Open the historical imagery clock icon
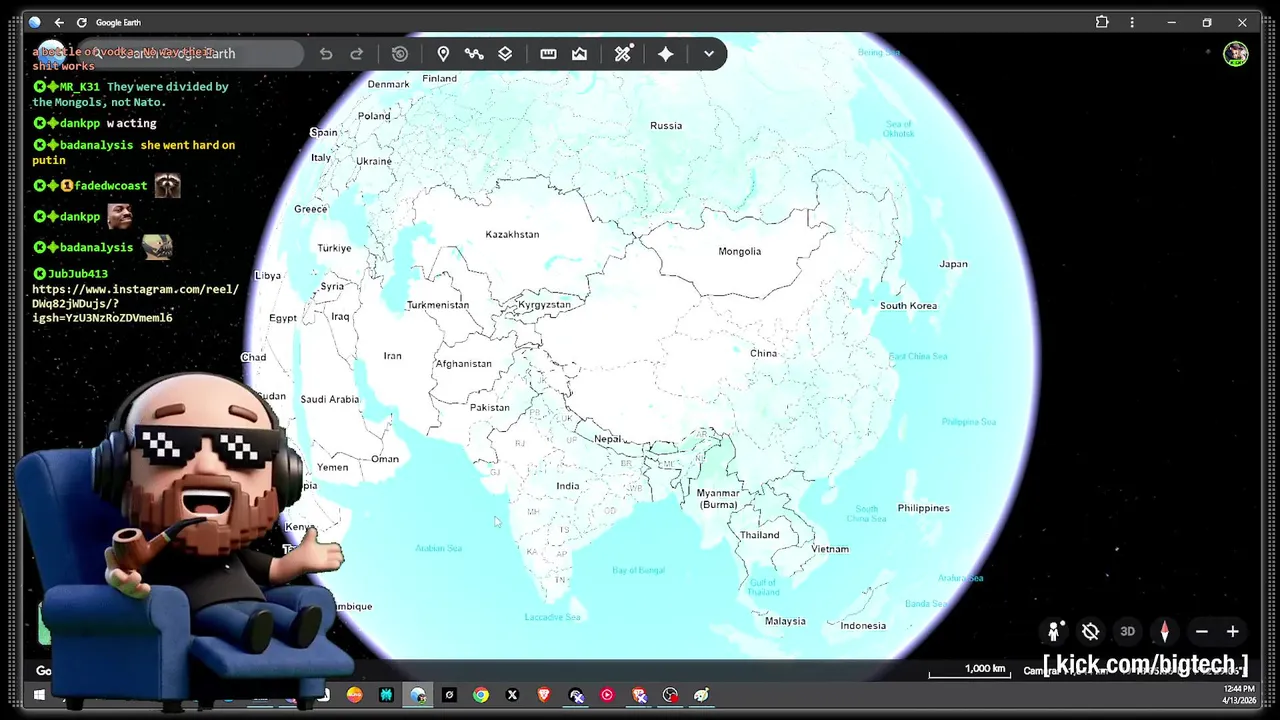 tap(400, 54)
